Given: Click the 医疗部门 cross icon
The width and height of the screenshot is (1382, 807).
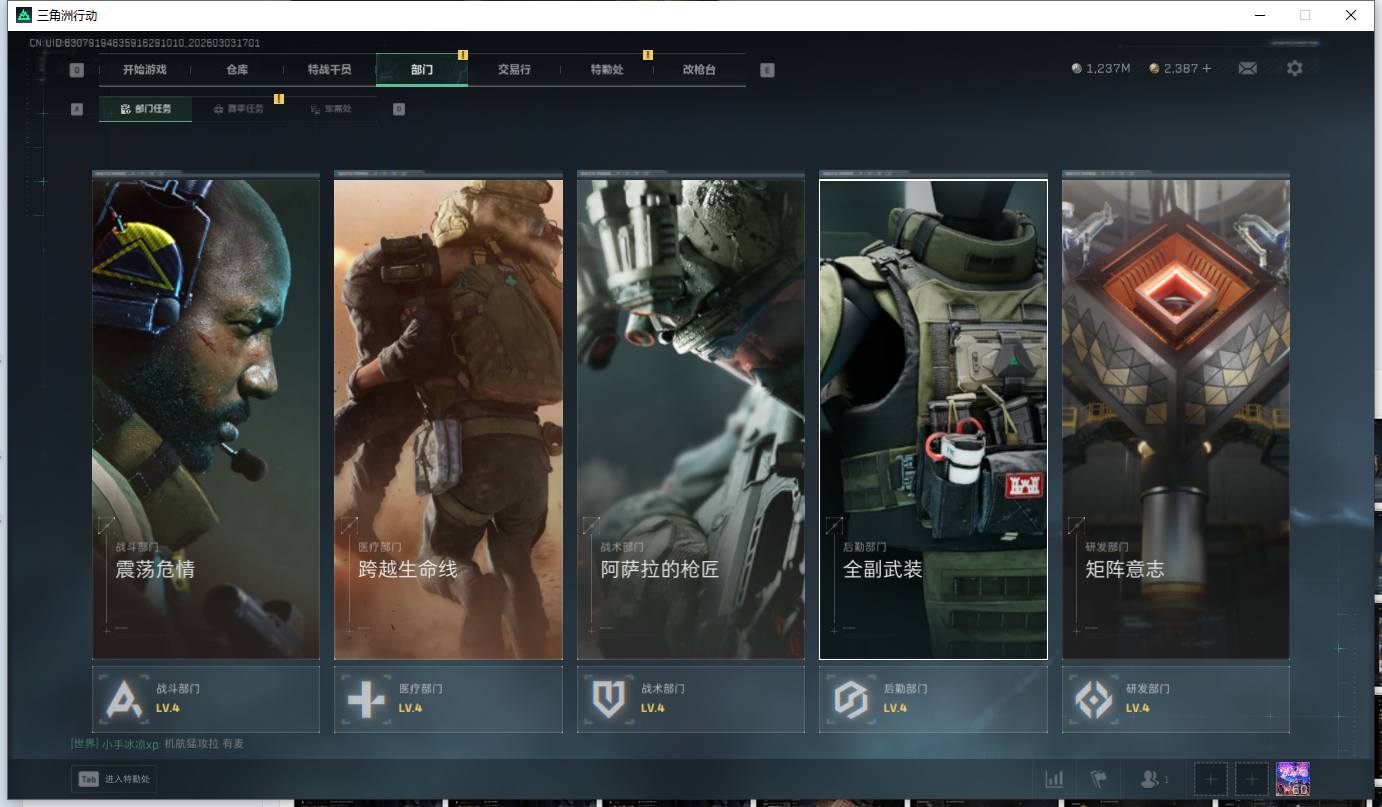Looking at the screenshot, I should 366,699.
